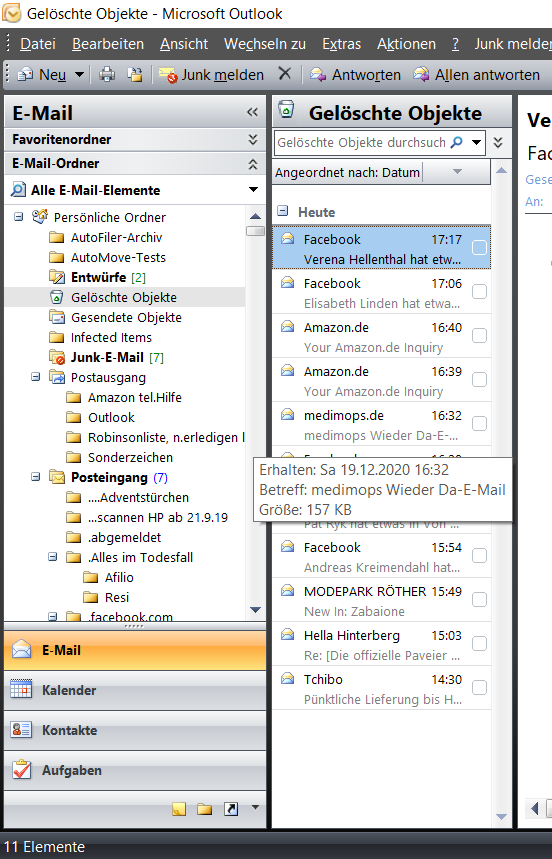552x859 pixels.
Task: Toggle flag box on Tchibo email
Action: click(x=479, y=687)
